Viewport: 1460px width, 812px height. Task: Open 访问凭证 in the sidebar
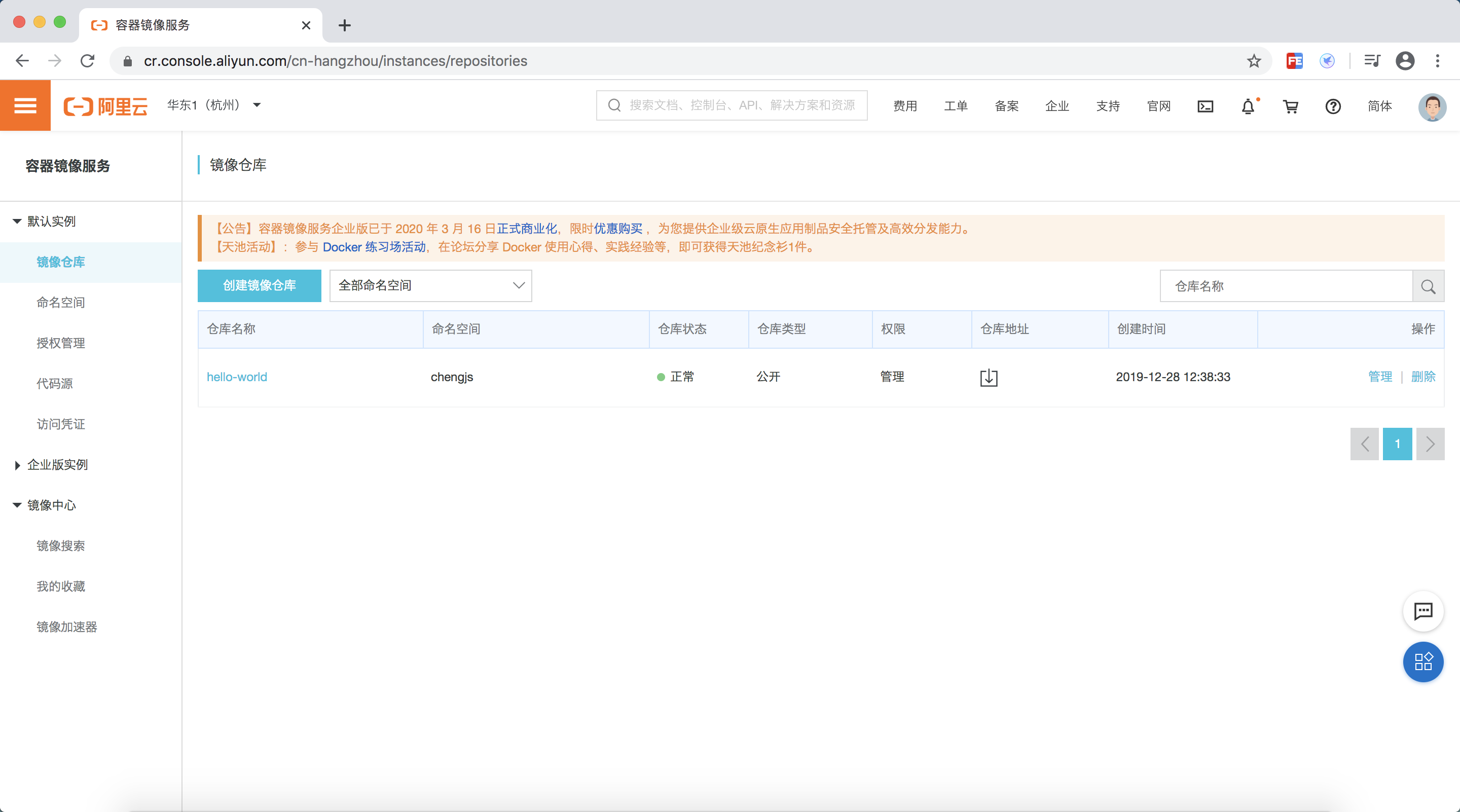[61, 424]
